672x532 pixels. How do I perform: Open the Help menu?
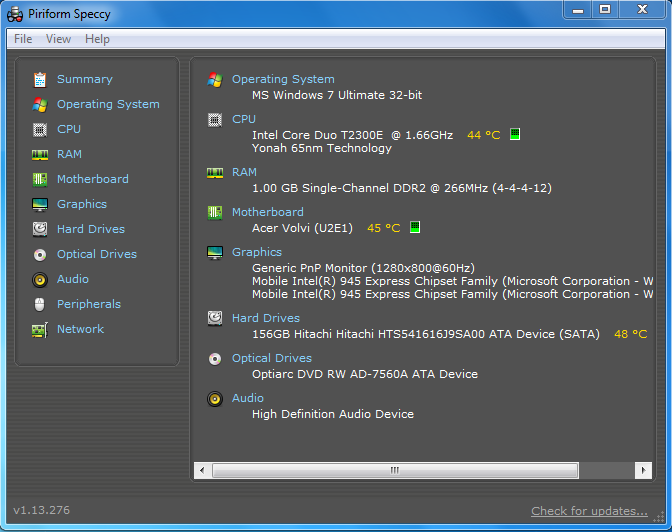point(97,39)
